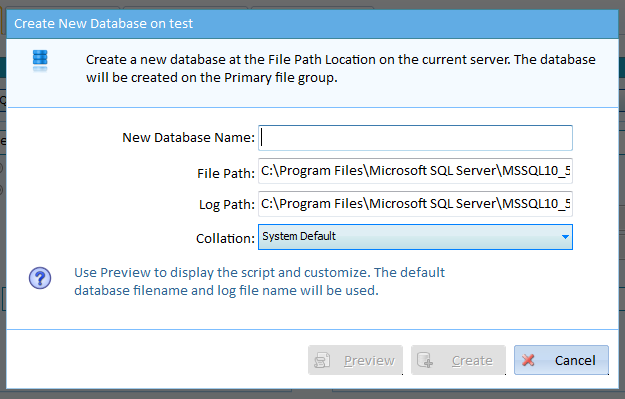
Task: Focus the New Database Name text field
Action: pyautogui.click(x=415, y=138)
